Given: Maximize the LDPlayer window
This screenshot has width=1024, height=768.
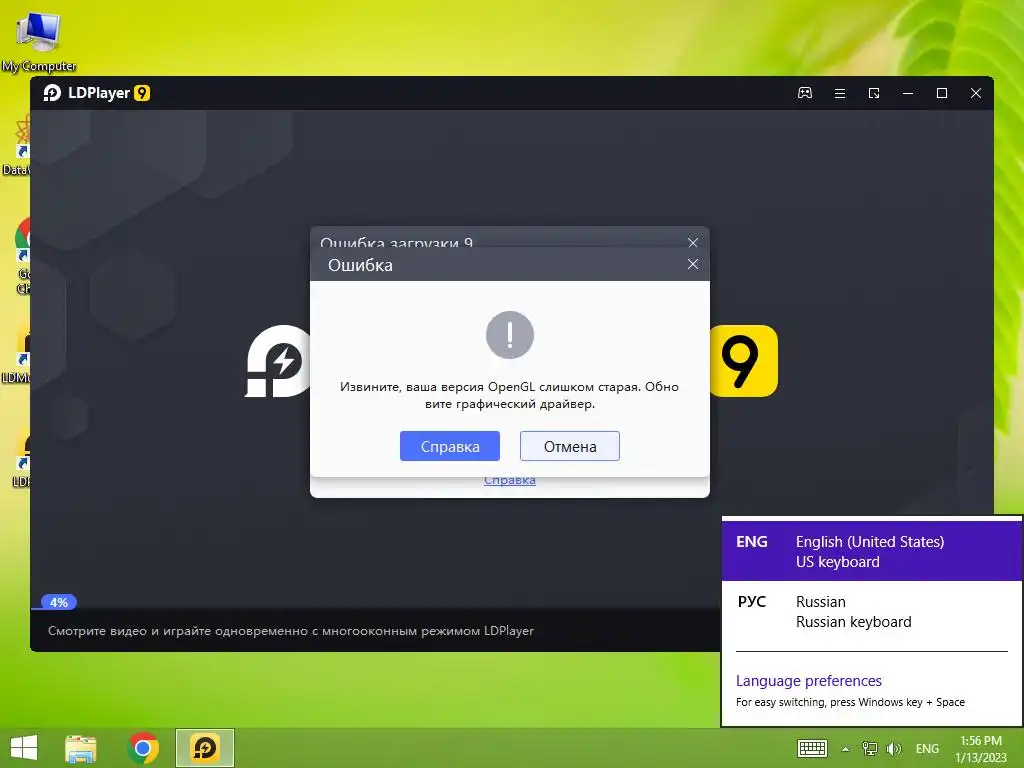Looking at the screenshot, I should [x=942, y=93].
